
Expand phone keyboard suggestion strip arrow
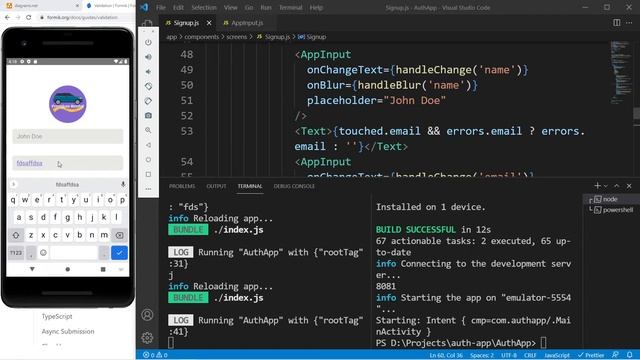point(13,184)
